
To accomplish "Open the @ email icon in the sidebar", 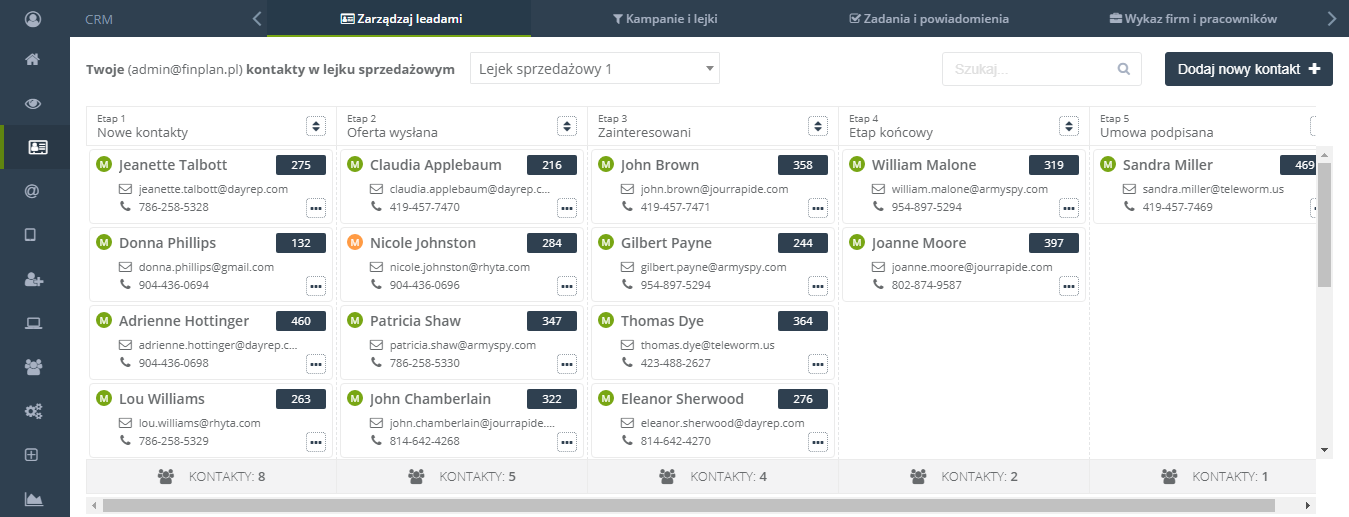I will (32, 191).
